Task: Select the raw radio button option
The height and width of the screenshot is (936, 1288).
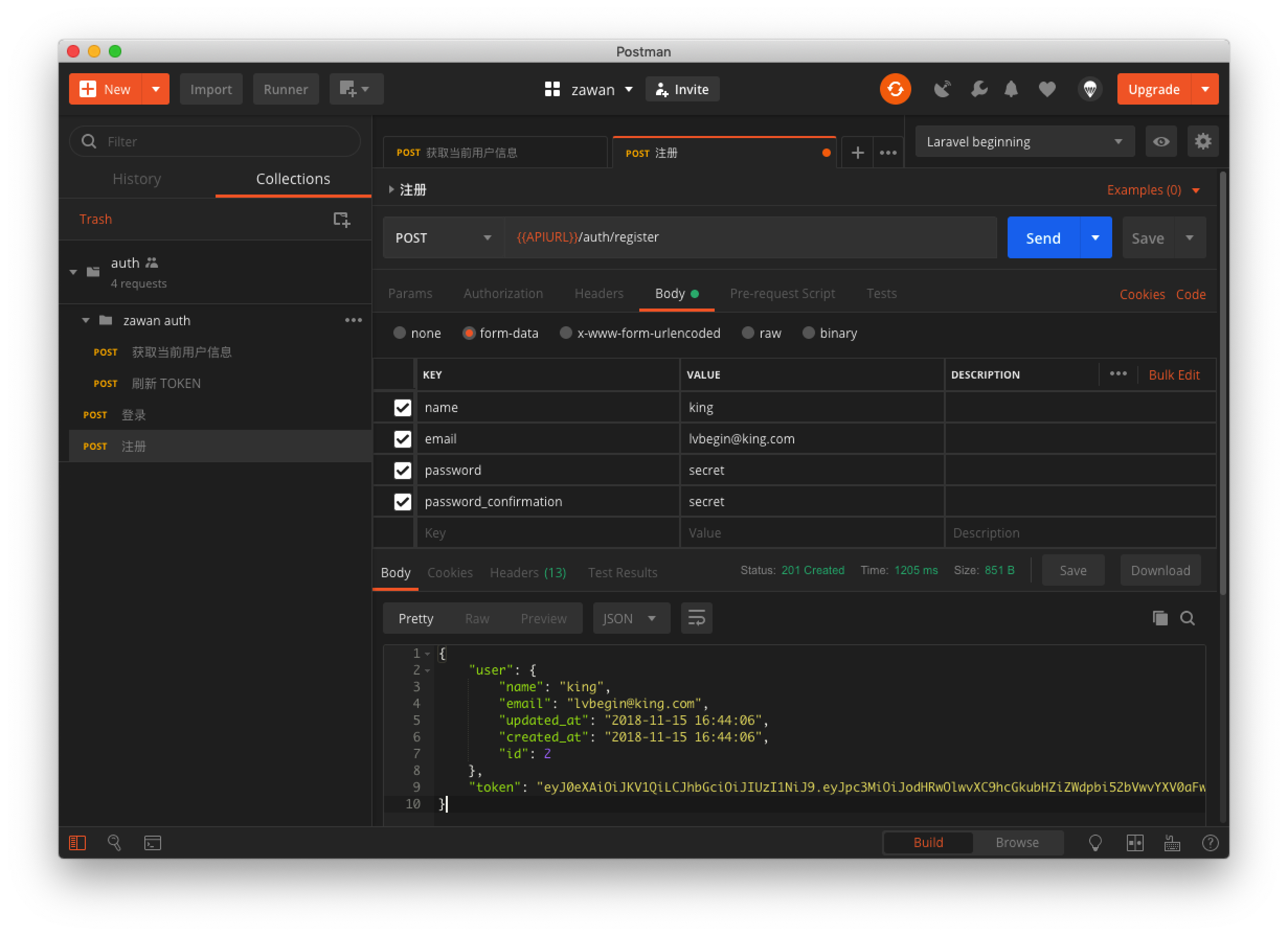Action: point(749,333)
